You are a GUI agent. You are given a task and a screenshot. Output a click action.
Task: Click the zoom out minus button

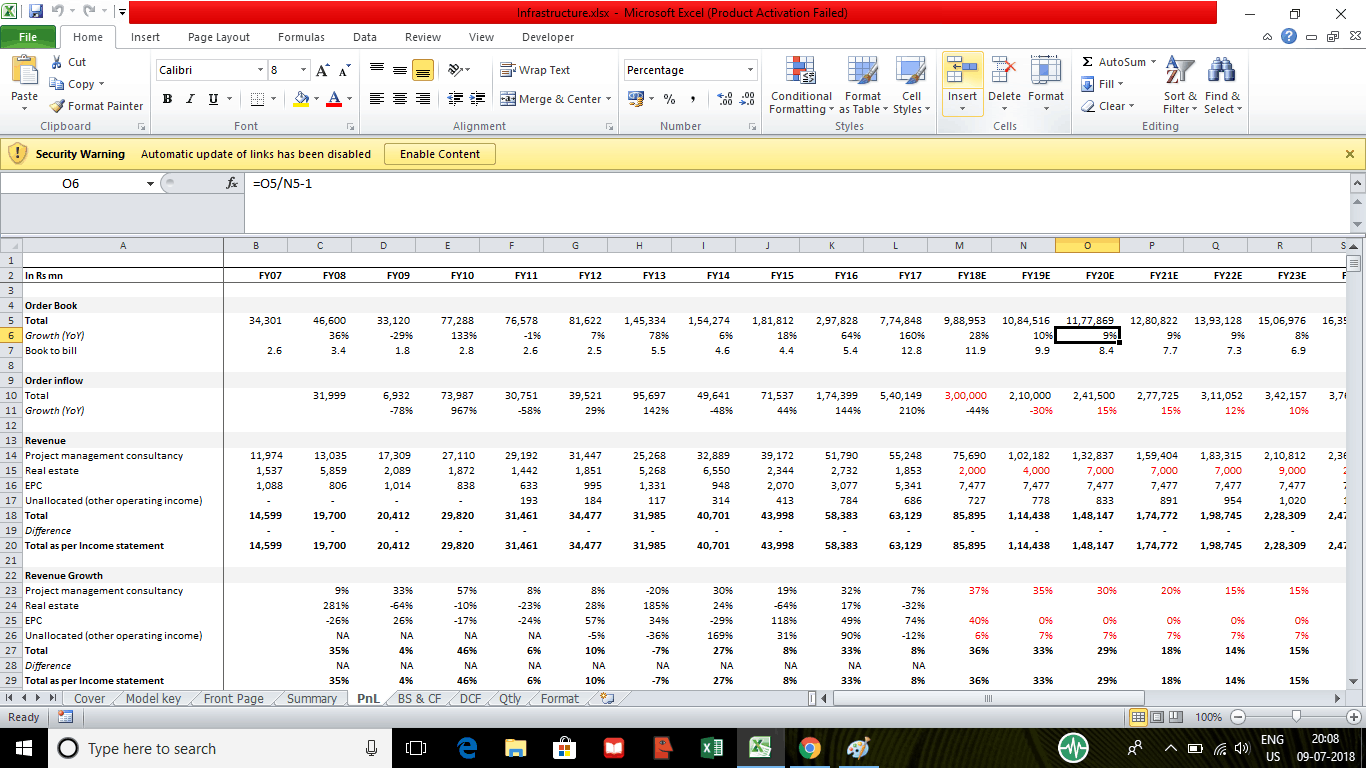(x=1238, y=717)
